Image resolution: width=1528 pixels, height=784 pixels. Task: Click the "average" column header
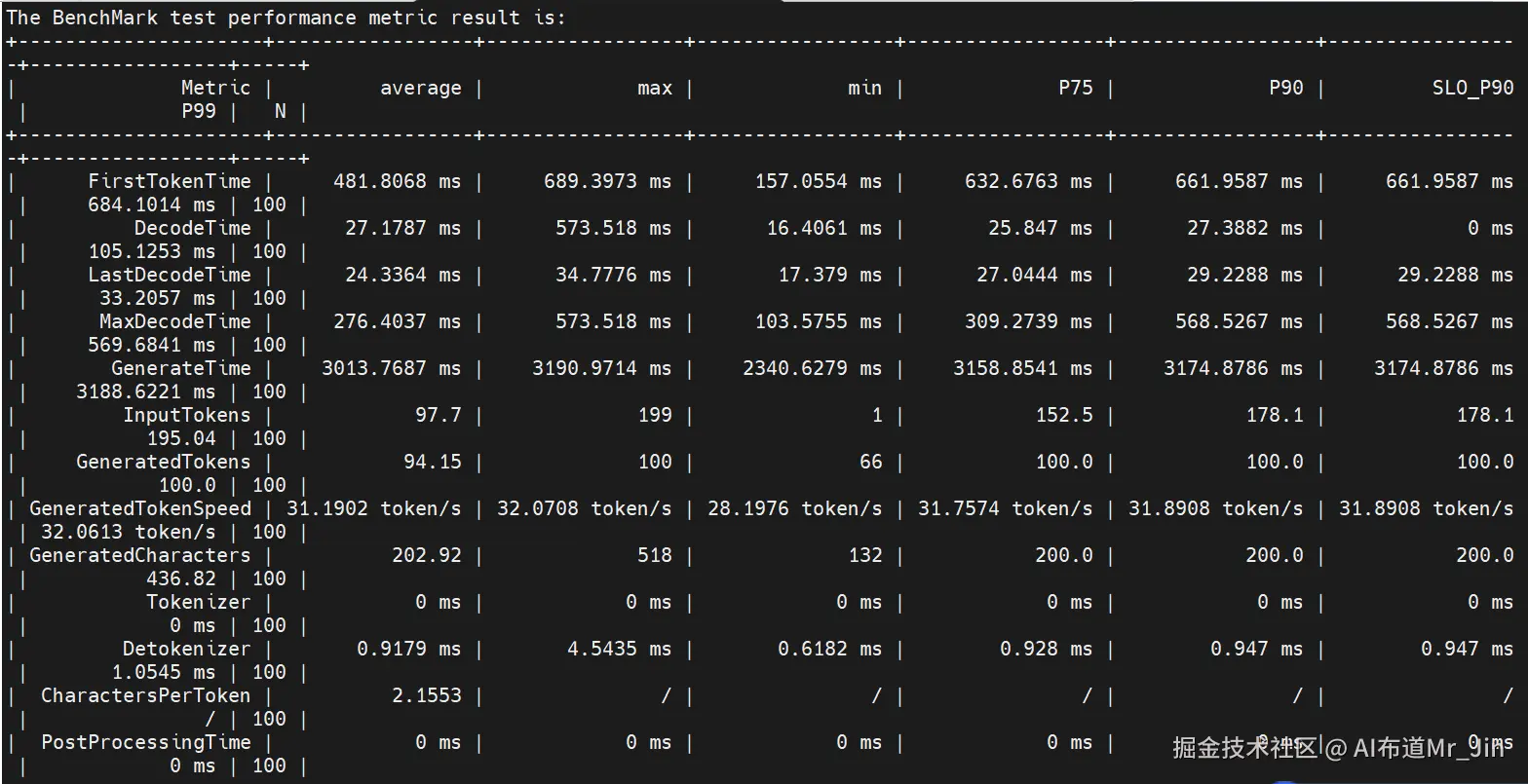[420, 89]
